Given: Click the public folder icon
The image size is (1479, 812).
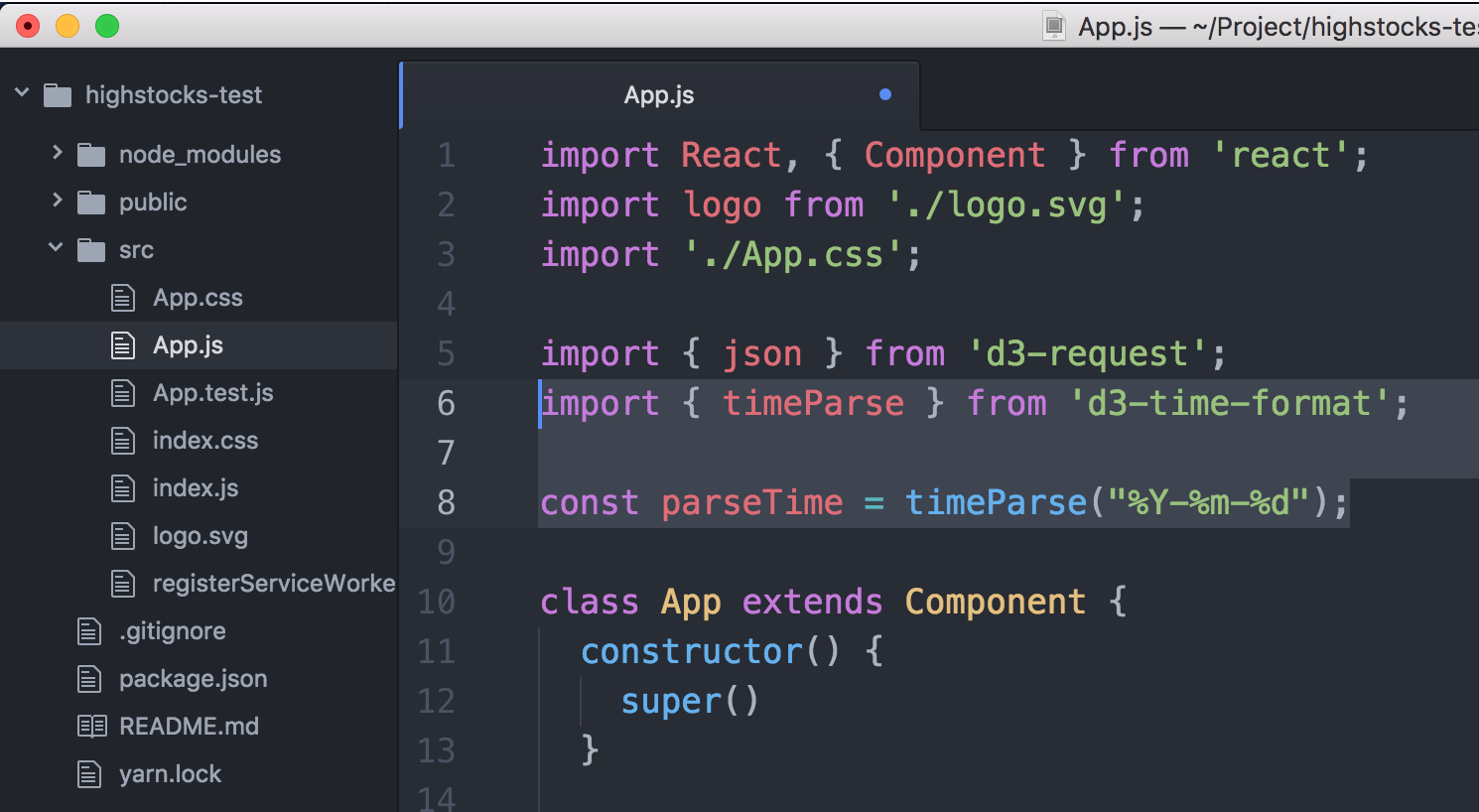Looking at the screenshot, I should (91, 203).
